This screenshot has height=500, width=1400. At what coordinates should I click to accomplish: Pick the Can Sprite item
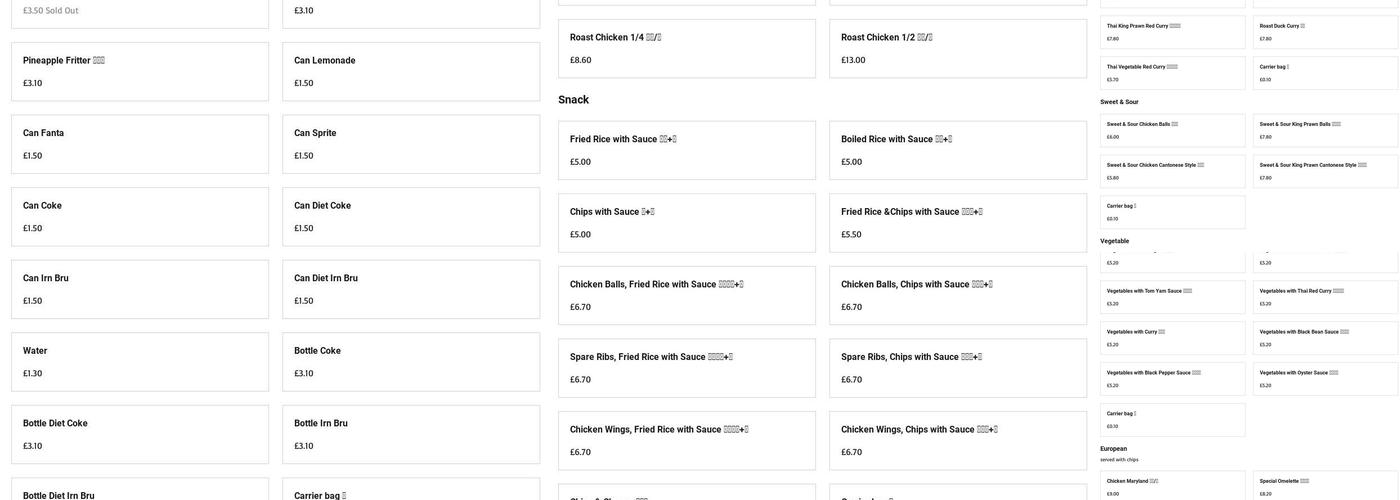click(x=411, y=144)
